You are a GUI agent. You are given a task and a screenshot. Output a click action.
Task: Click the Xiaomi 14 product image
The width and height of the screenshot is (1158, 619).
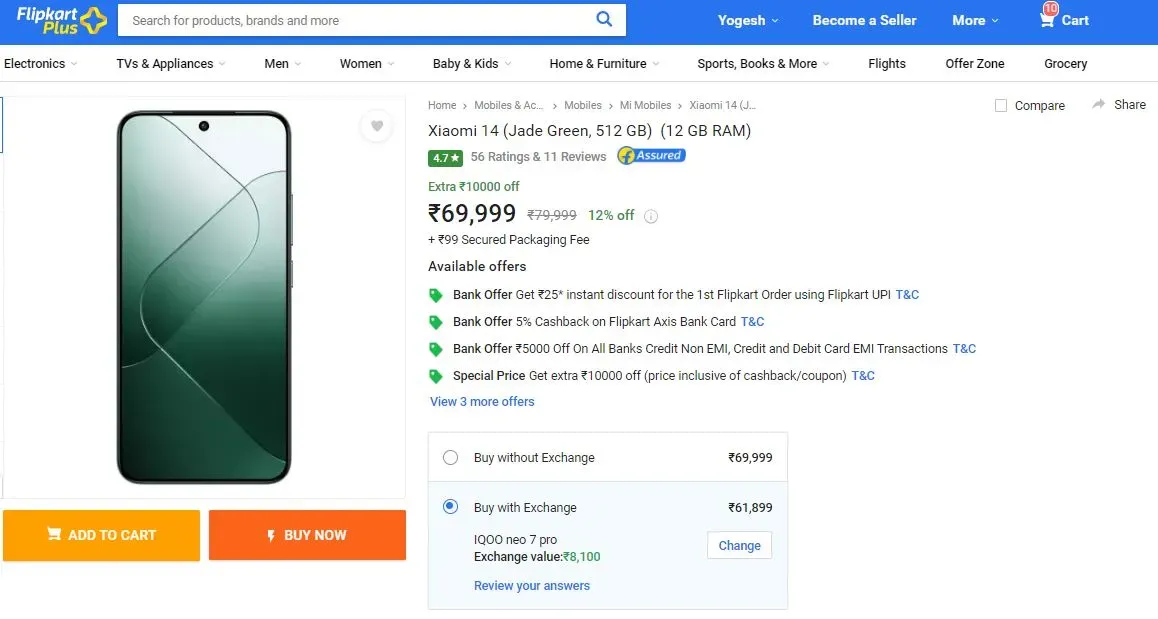(x=204, y=297)
